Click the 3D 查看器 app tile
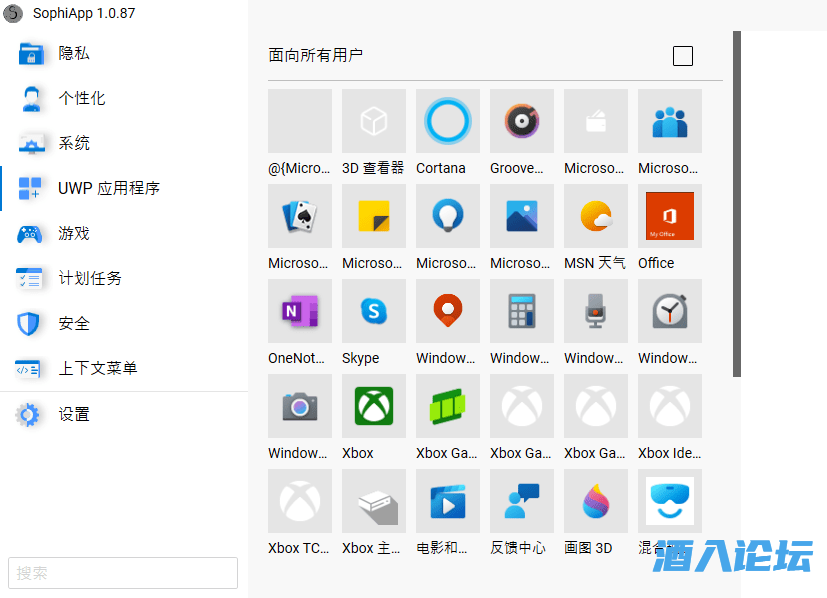The width and height of the screenshot is (827, 598). tap(374, 121)
